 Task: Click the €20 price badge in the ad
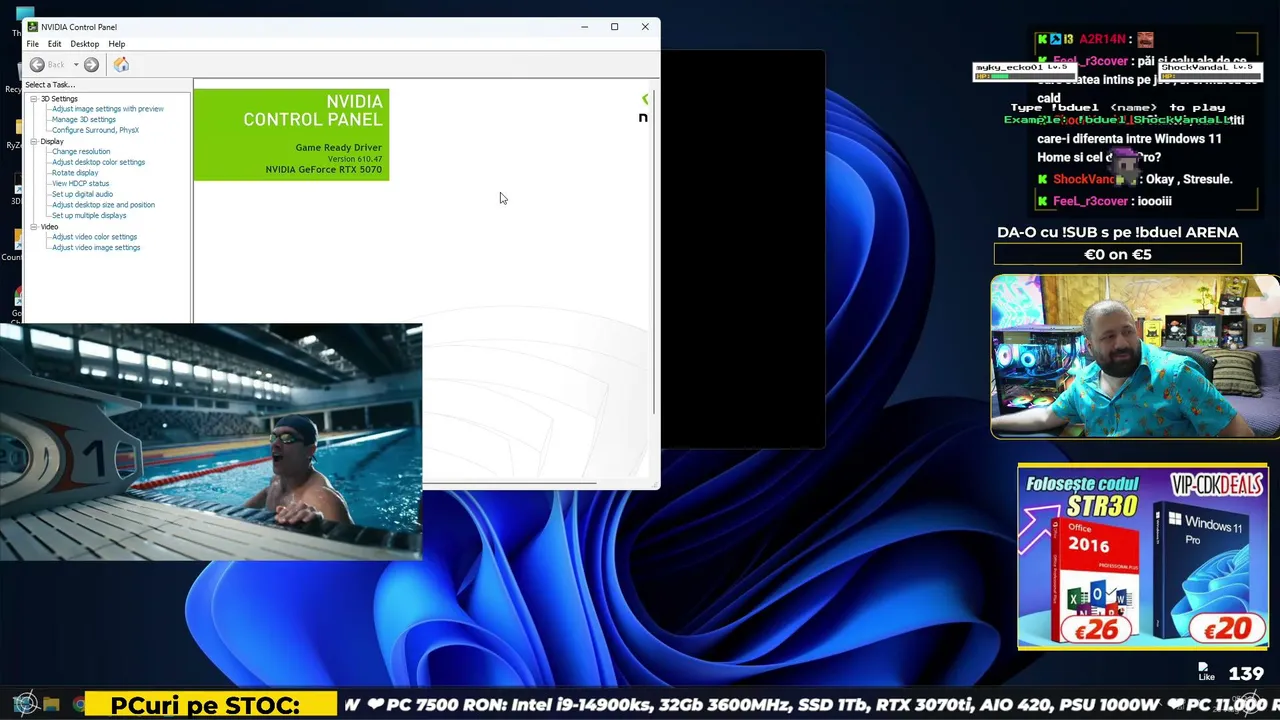pos(1228,628)
